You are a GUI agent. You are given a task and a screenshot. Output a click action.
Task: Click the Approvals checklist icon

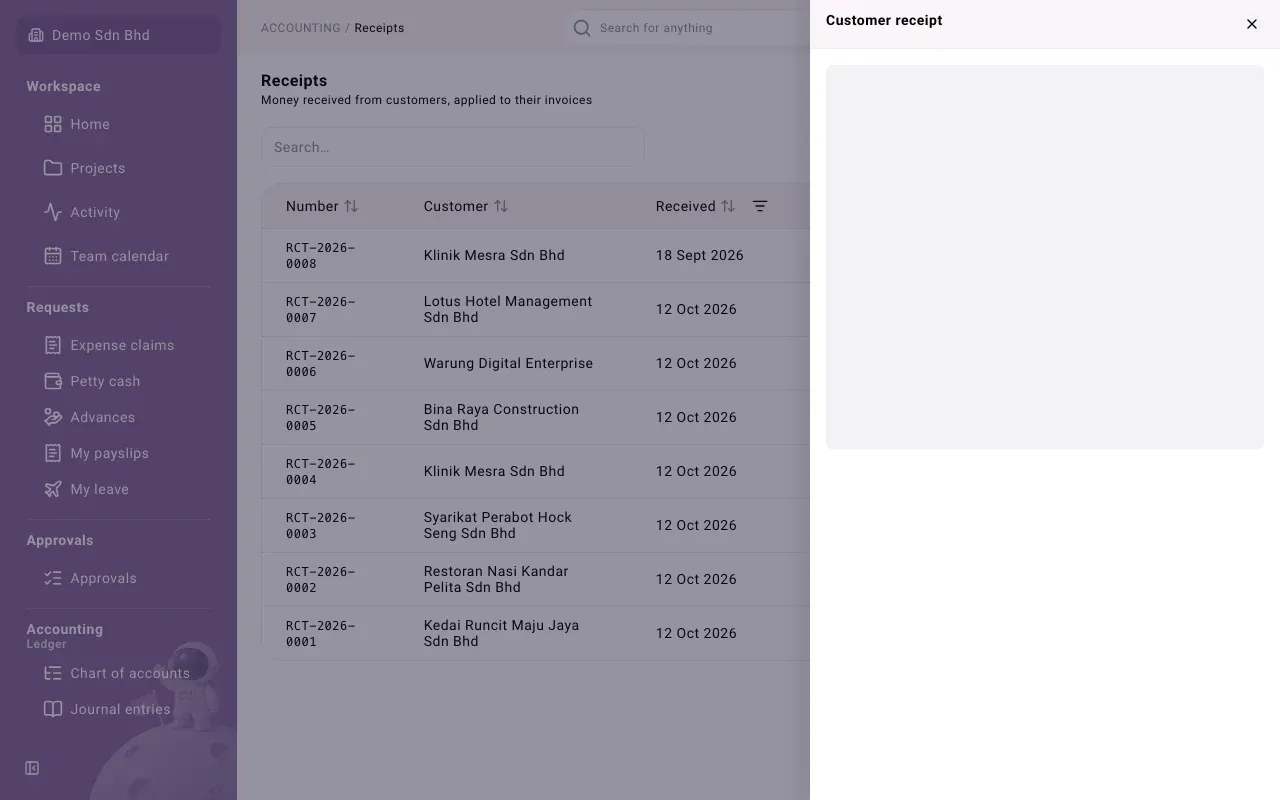pyautogui.click(x=53, y=578)
